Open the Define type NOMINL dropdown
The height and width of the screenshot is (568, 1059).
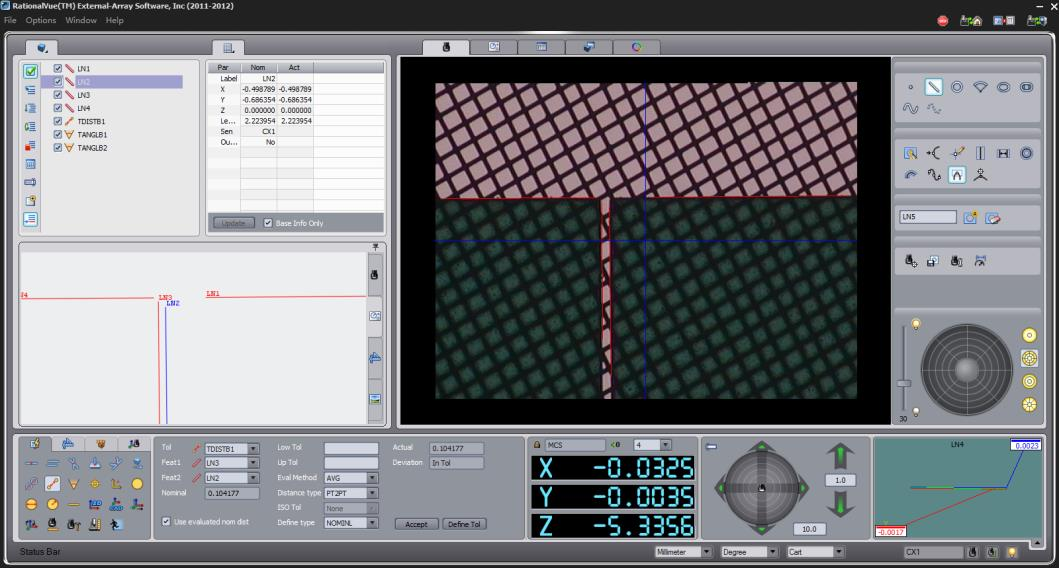(x=372, y=523)
